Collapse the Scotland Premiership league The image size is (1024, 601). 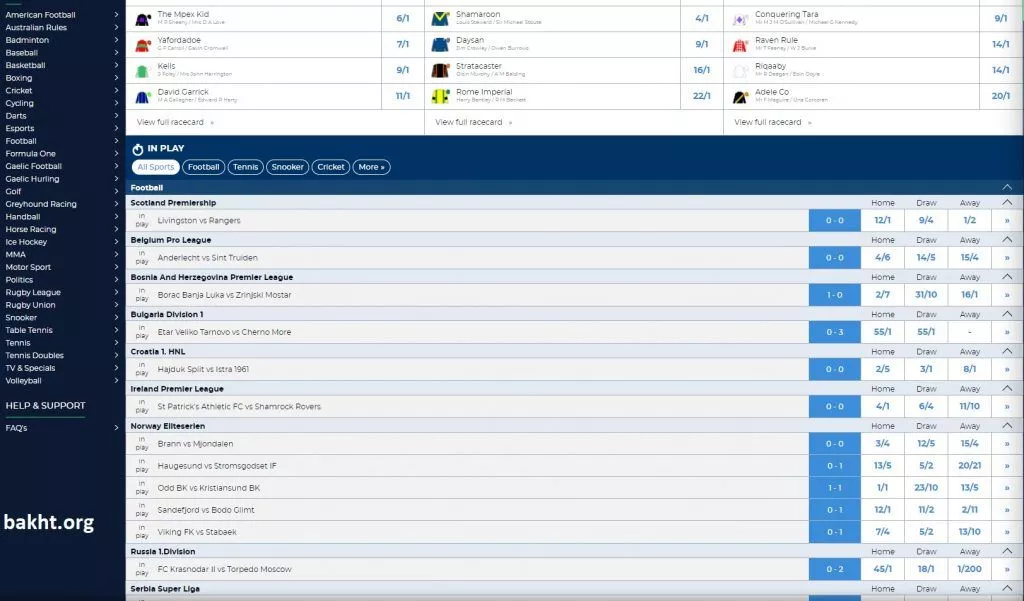1007,203
